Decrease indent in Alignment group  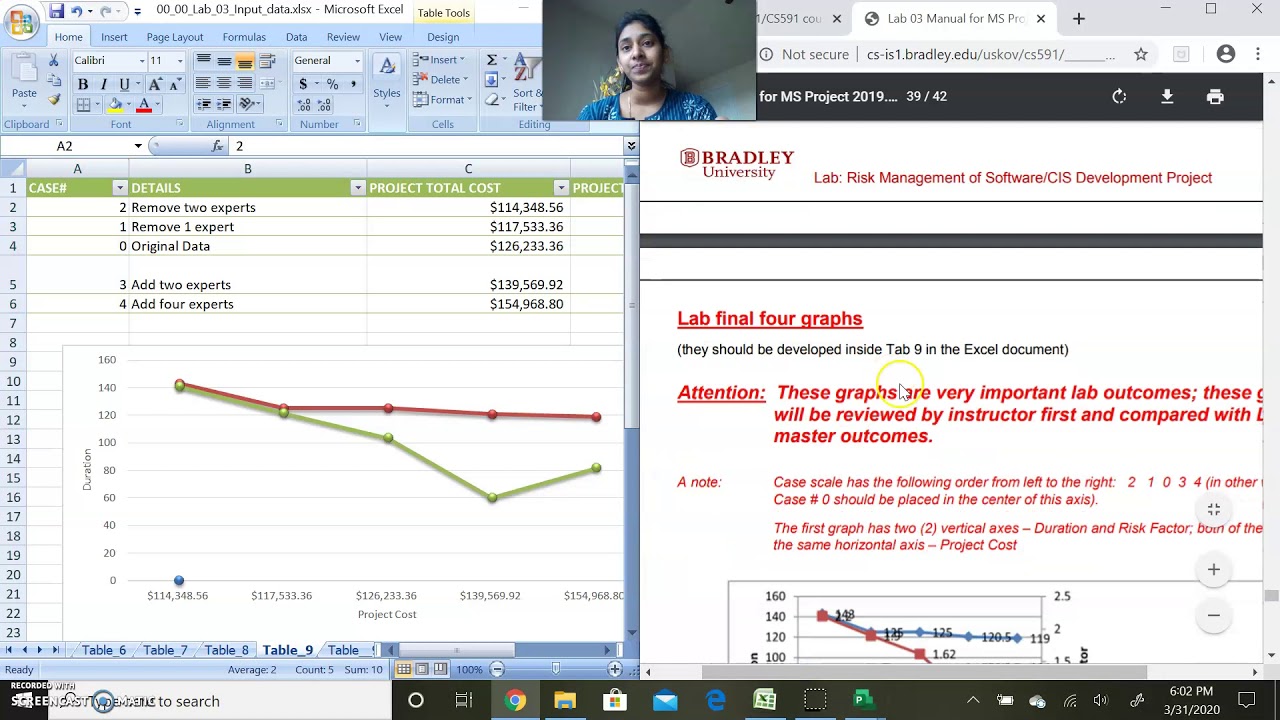point(203,104)
